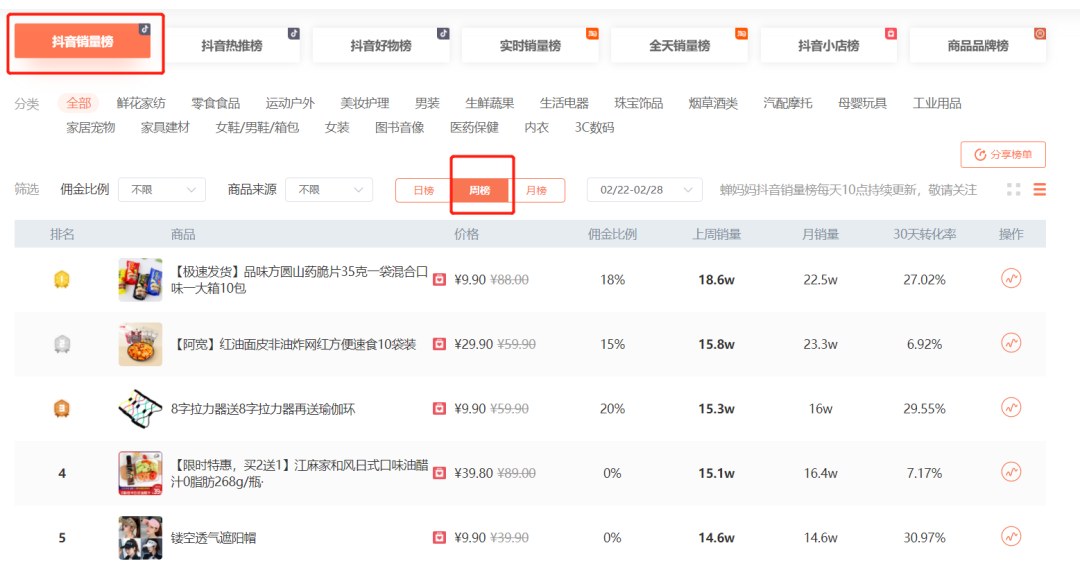The image size is (1080, 568).
Task: Select category 鲜花家纺
Action: click(x=141, y=103)
